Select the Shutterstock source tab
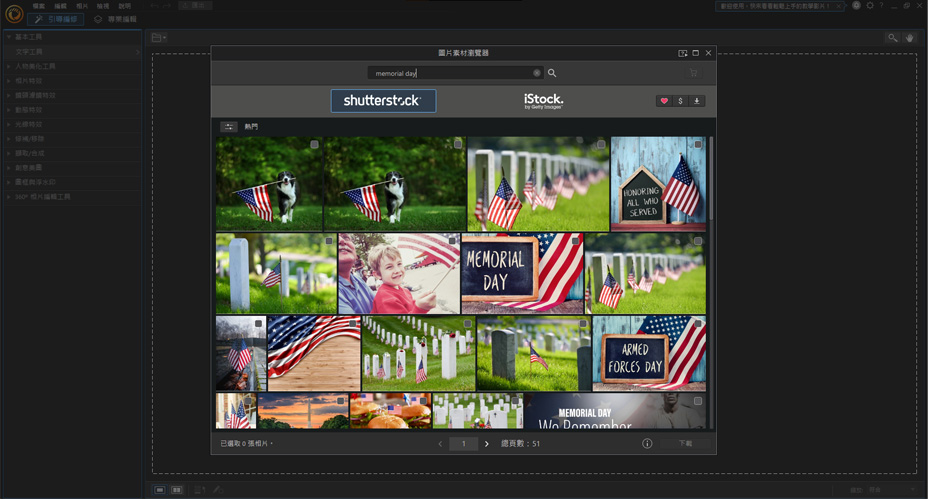Image resolution: width=928 pixels, height=499 pixels. click(383, 101)
